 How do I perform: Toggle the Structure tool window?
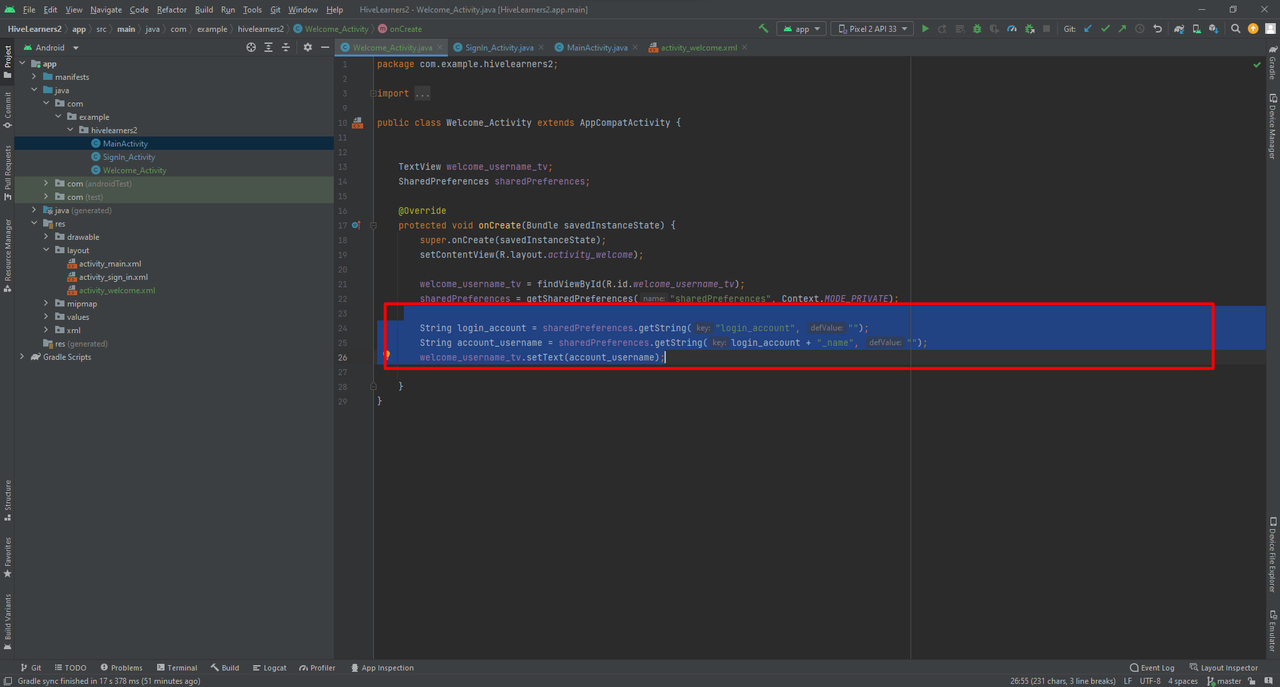(7, 501)
